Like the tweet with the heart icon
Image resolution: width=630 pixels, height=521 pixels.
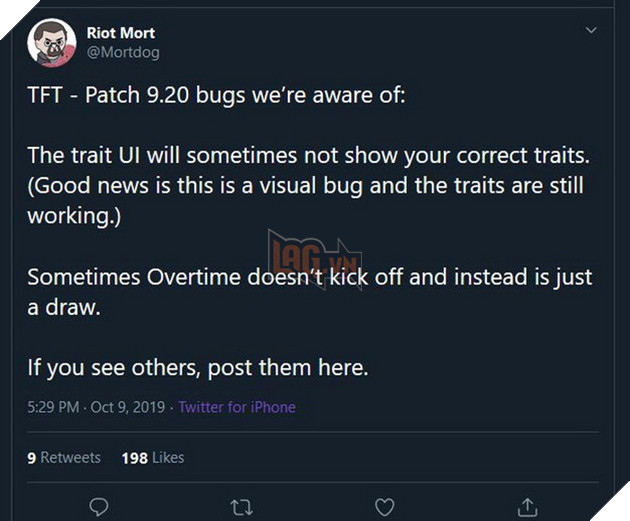click(x=384, y=506)
